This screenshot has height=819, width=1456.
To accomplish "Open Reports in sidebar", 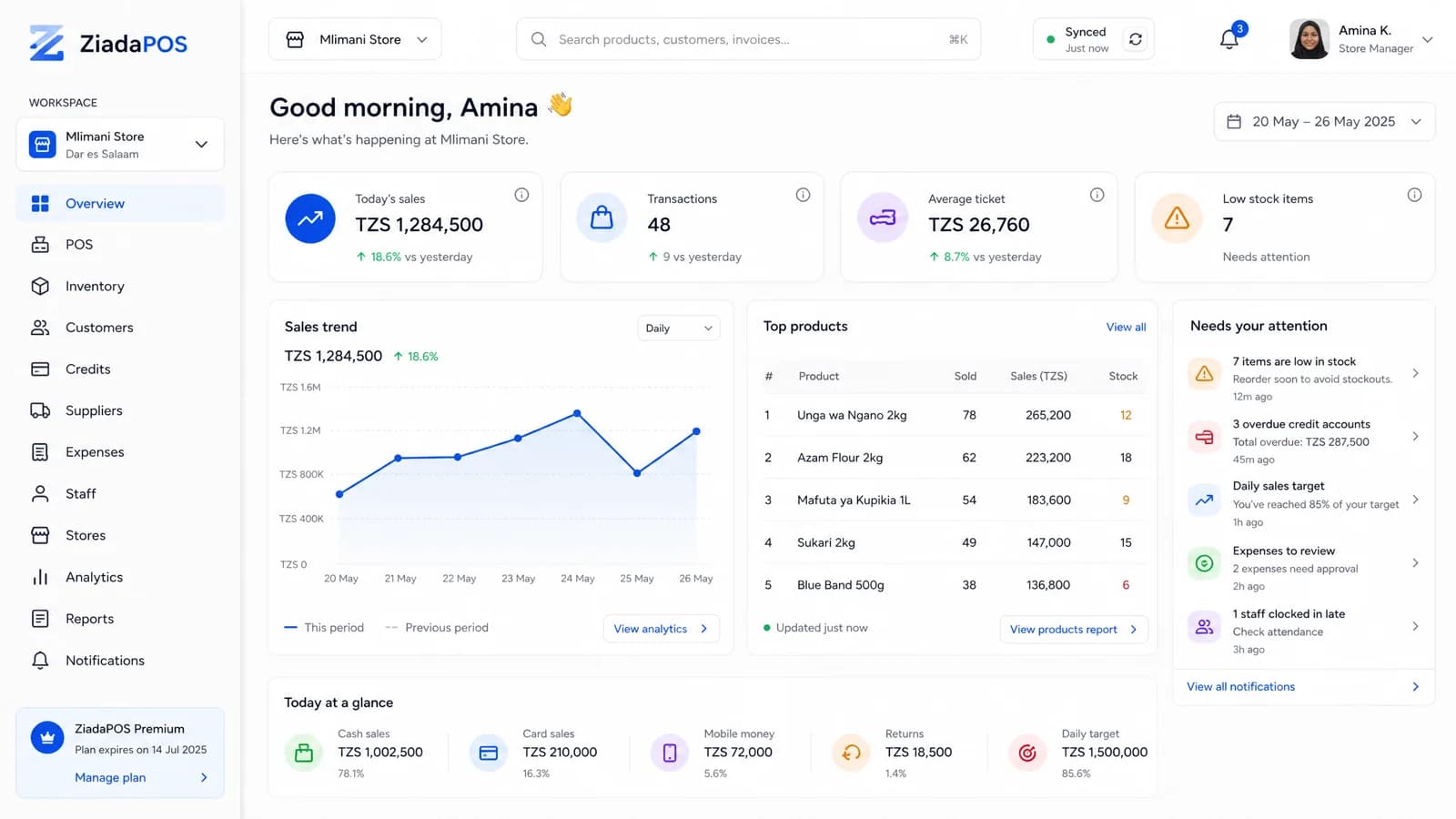I will tap(120, 619).
